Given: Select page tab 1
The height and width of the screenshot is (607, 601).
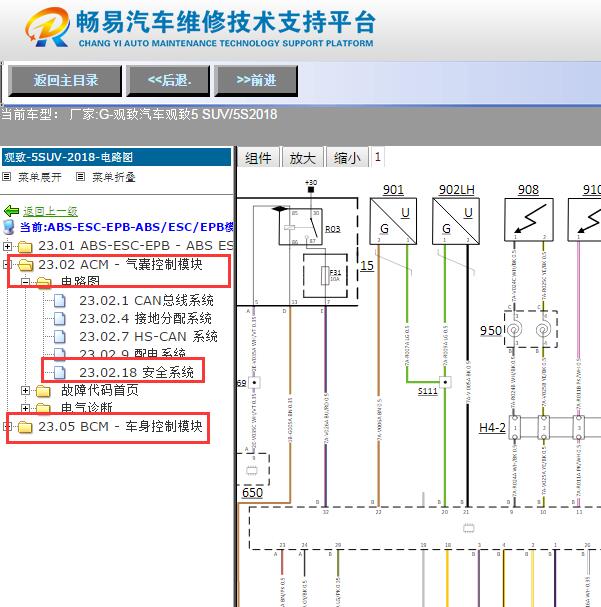Looking at the screenshot, I should (x=377, y=157).
